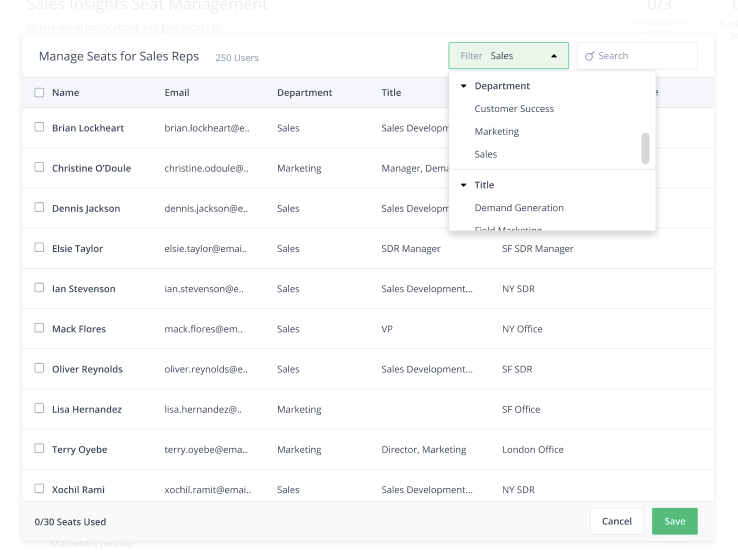Select Marketing in the Department filter
Screen dimensions: 738x558
click(496, 132)
